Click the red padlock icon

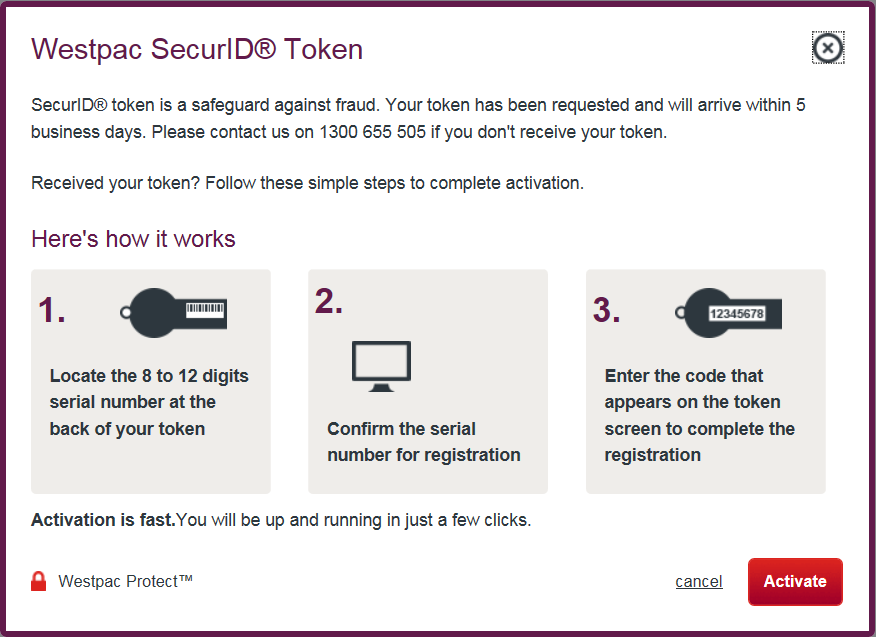pyautogui.click(x=39, y=581)
